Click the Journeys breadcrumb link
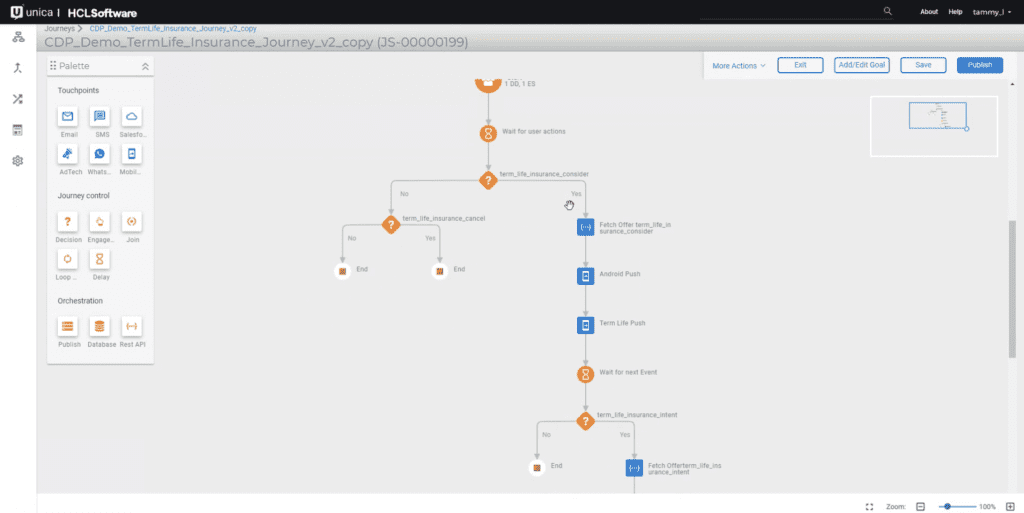 point(59,29)
